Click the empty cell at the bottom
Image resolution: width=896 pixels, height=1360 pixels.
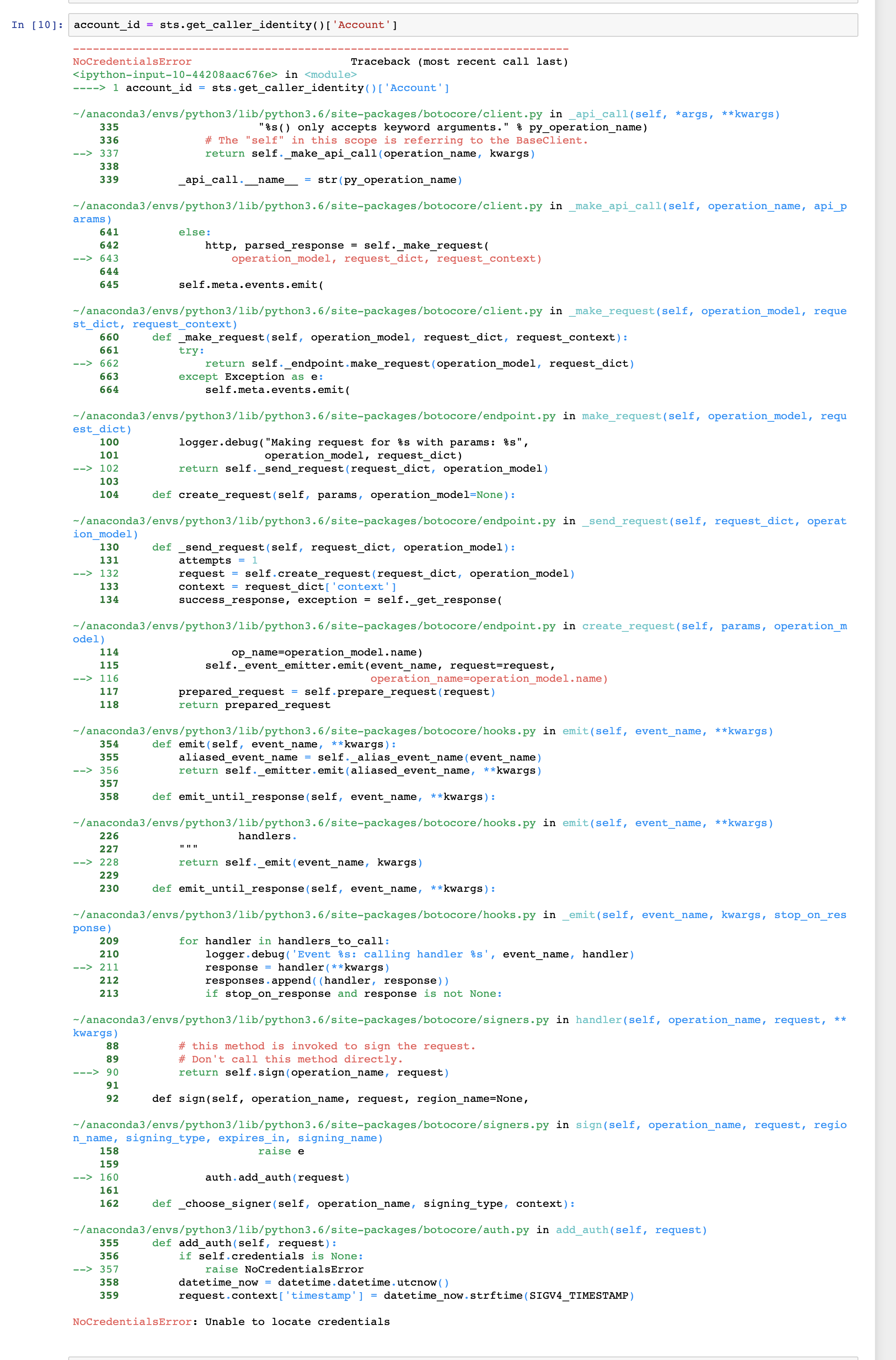pyautogui.click(x=446, y=1355)
